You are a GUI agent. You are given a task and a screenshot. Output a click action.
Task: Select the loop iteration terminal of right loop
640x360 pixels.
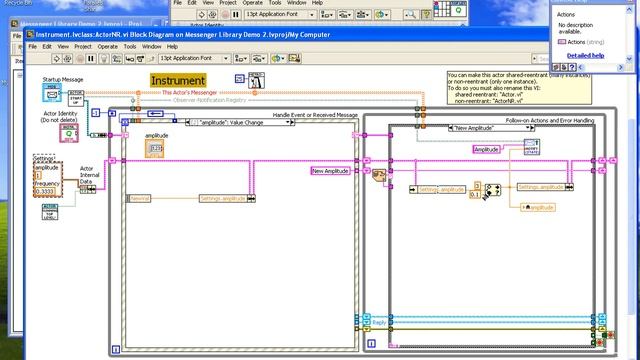point(371,344)
